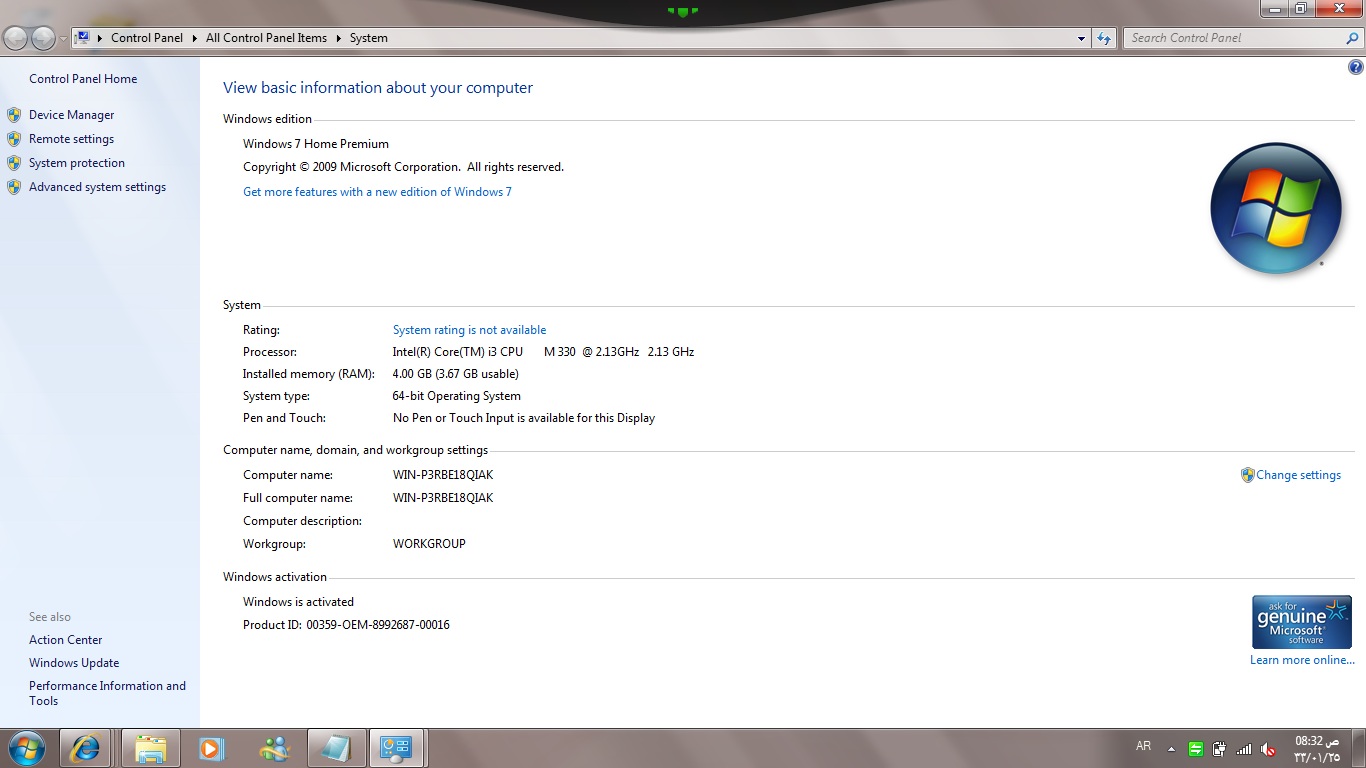The width and height of the screenshot is (1366, 768).
Task: Click the Control Panel address bar icon
Action: click(83, 38)
